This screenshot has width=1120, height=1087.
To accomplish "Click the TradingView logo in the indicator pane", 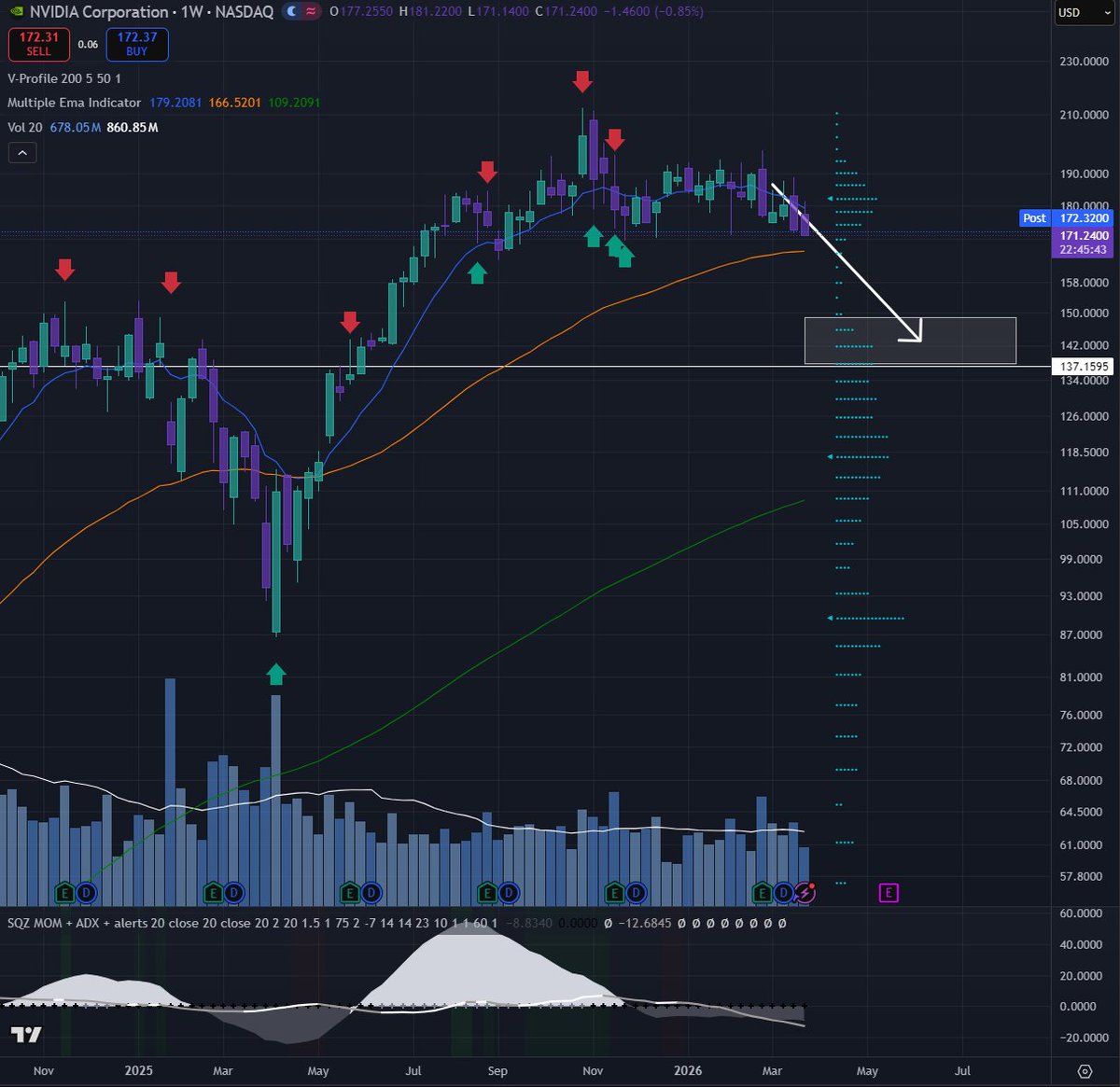I will [x=26, y=1034].
